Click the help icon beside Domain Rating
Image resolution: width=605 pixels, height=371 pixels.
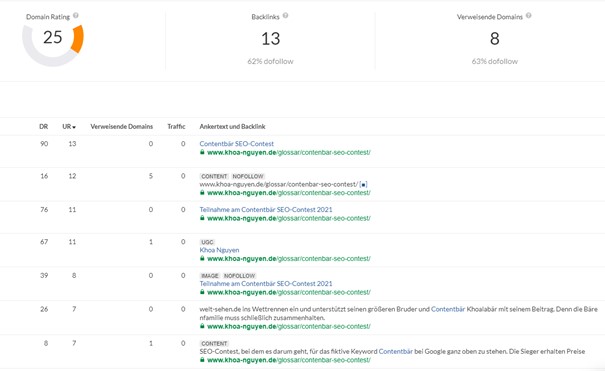pyautogui.click(x=76, y=15)
